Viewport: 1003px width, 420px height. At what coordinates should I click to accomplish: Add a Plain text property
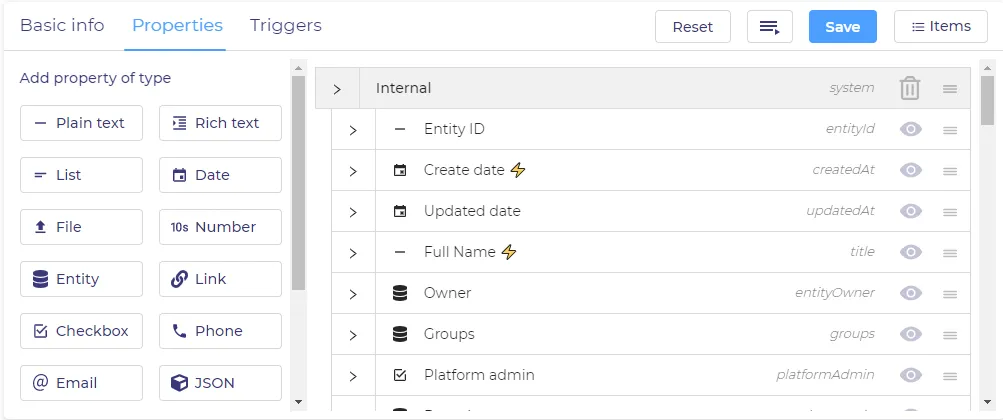point(81,123)
